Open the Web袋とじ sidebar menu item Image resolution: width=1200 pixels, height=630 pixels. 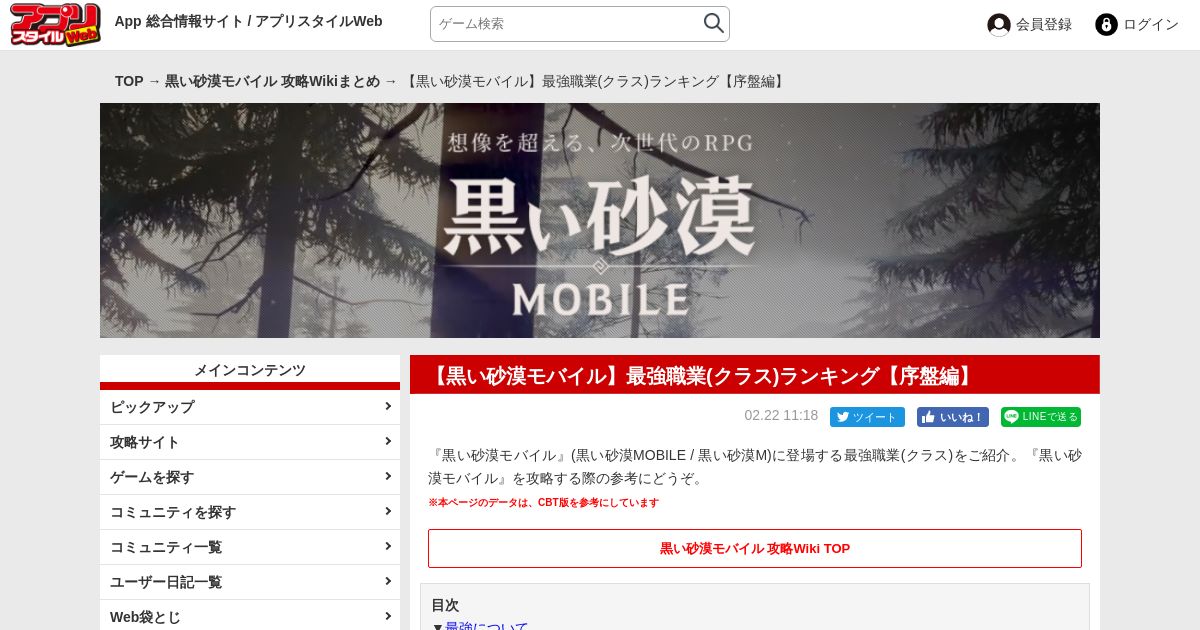[250, 617]
